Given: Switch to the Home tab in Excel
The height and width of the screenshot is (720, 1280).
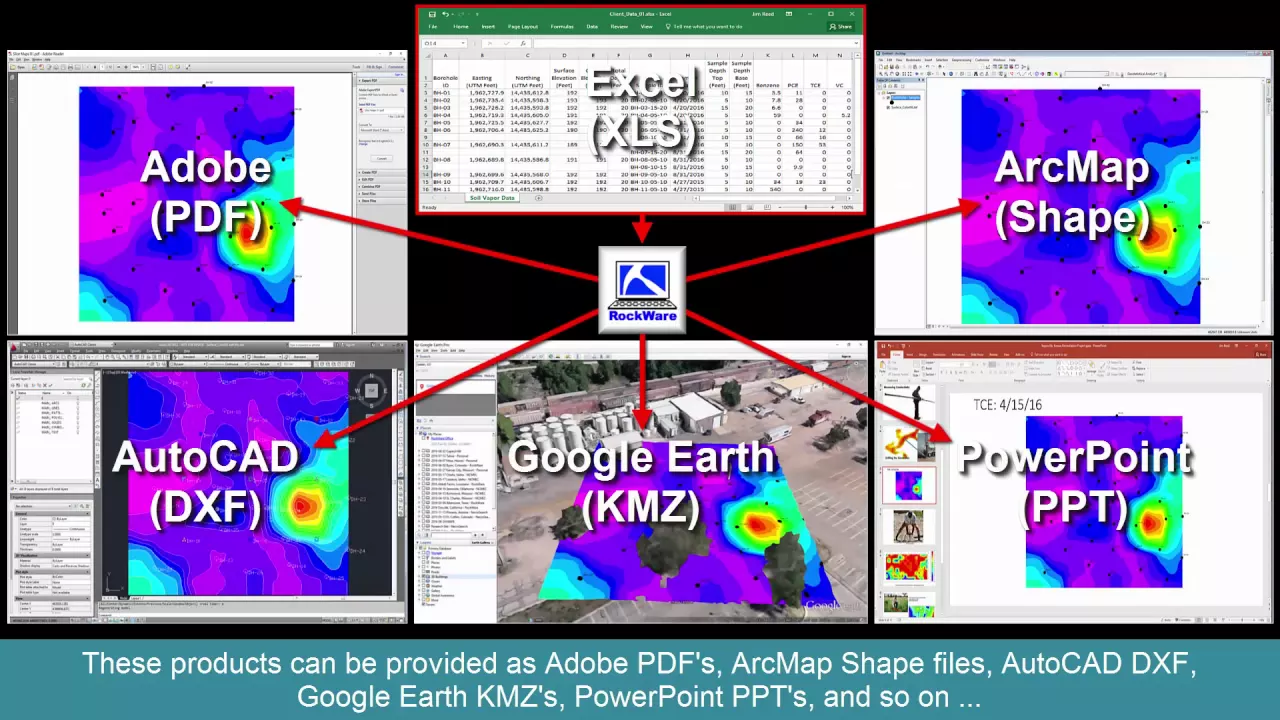Looking at the screenshot, I should click(461, 26).
